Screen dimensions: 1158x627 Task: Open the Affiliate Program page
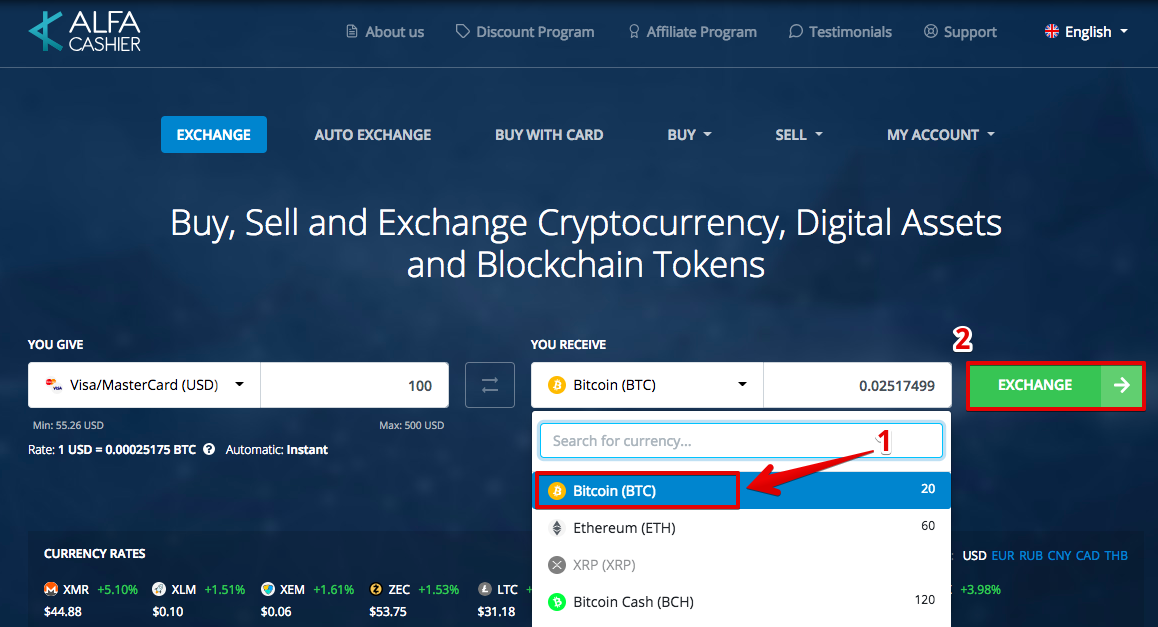coord(692,32)
